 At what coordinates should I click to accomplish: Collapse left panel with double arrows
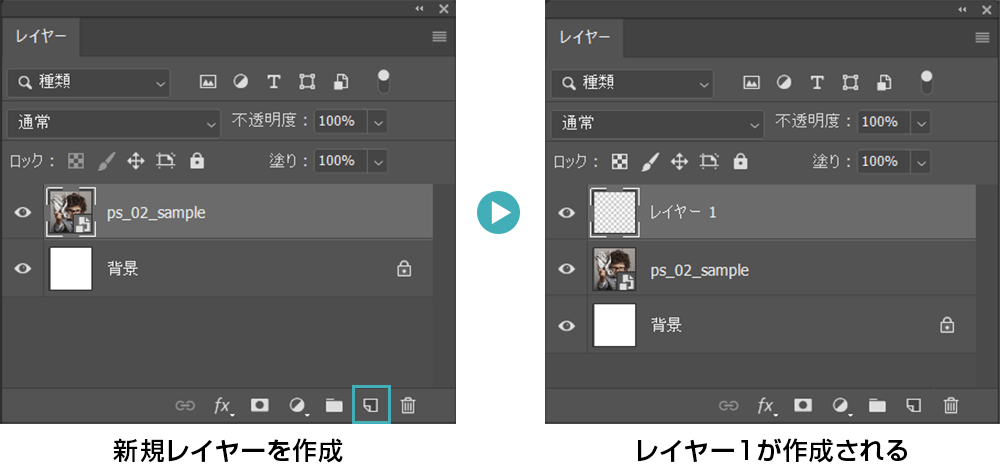coord(419,8)
